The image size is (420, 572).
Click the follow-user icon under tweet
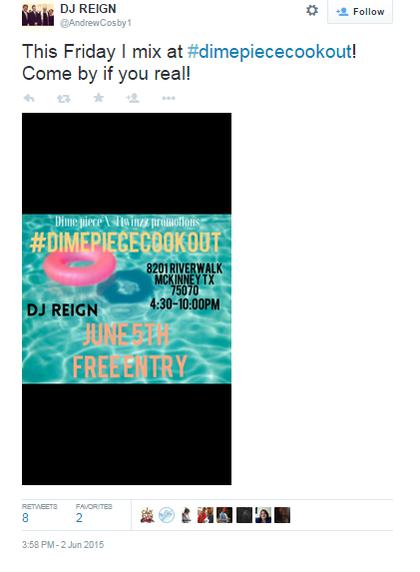click(133, 98)
